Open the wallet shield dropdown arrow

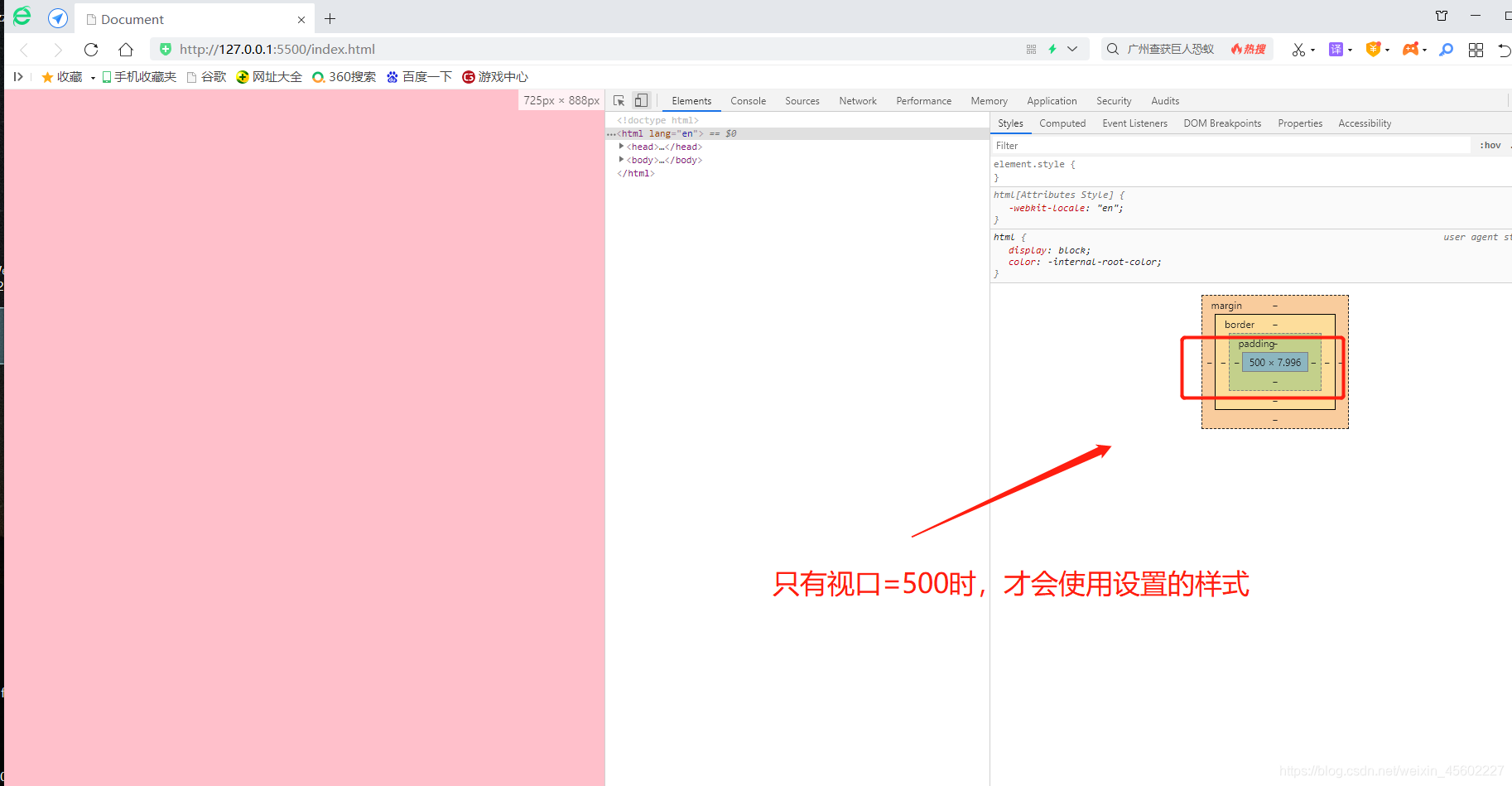[1387, 51]
